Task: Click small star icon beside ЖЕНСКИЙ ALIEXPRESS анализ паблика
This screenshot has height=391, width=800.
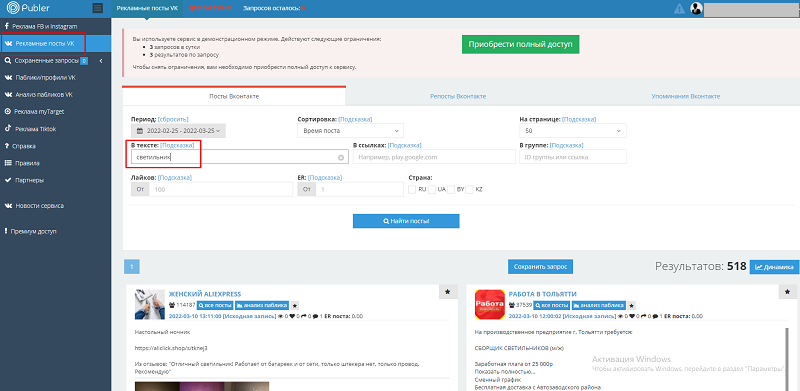Action: point(295,305)
